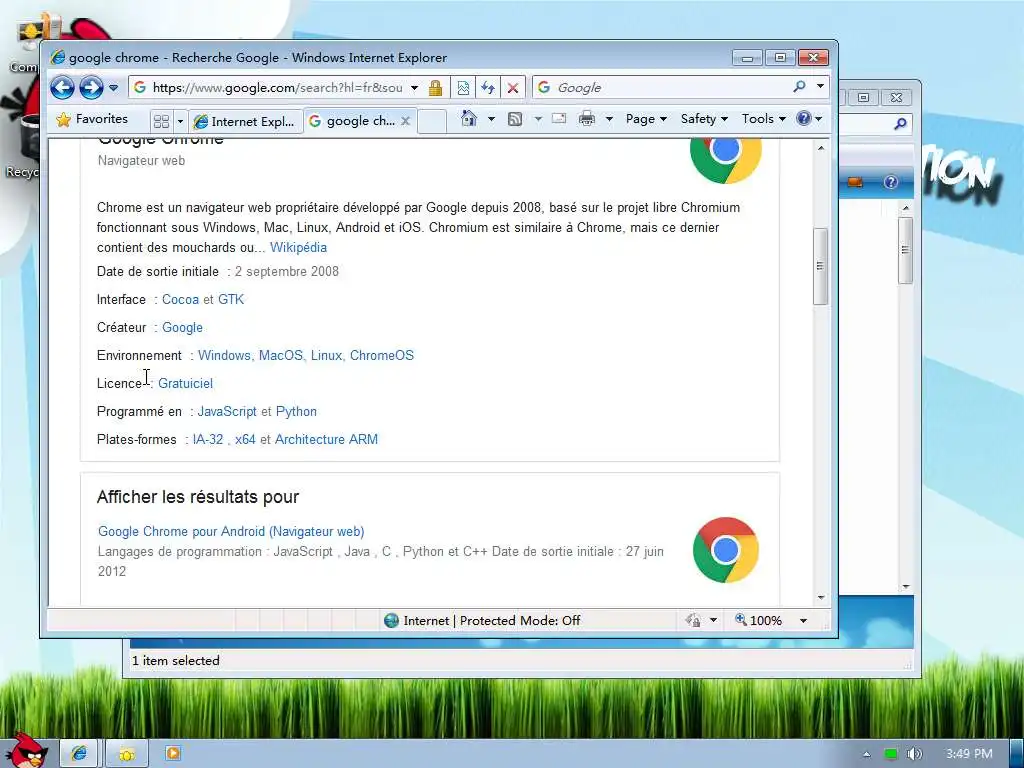Switch to the Internet Expl... tab

pos(246,121)
